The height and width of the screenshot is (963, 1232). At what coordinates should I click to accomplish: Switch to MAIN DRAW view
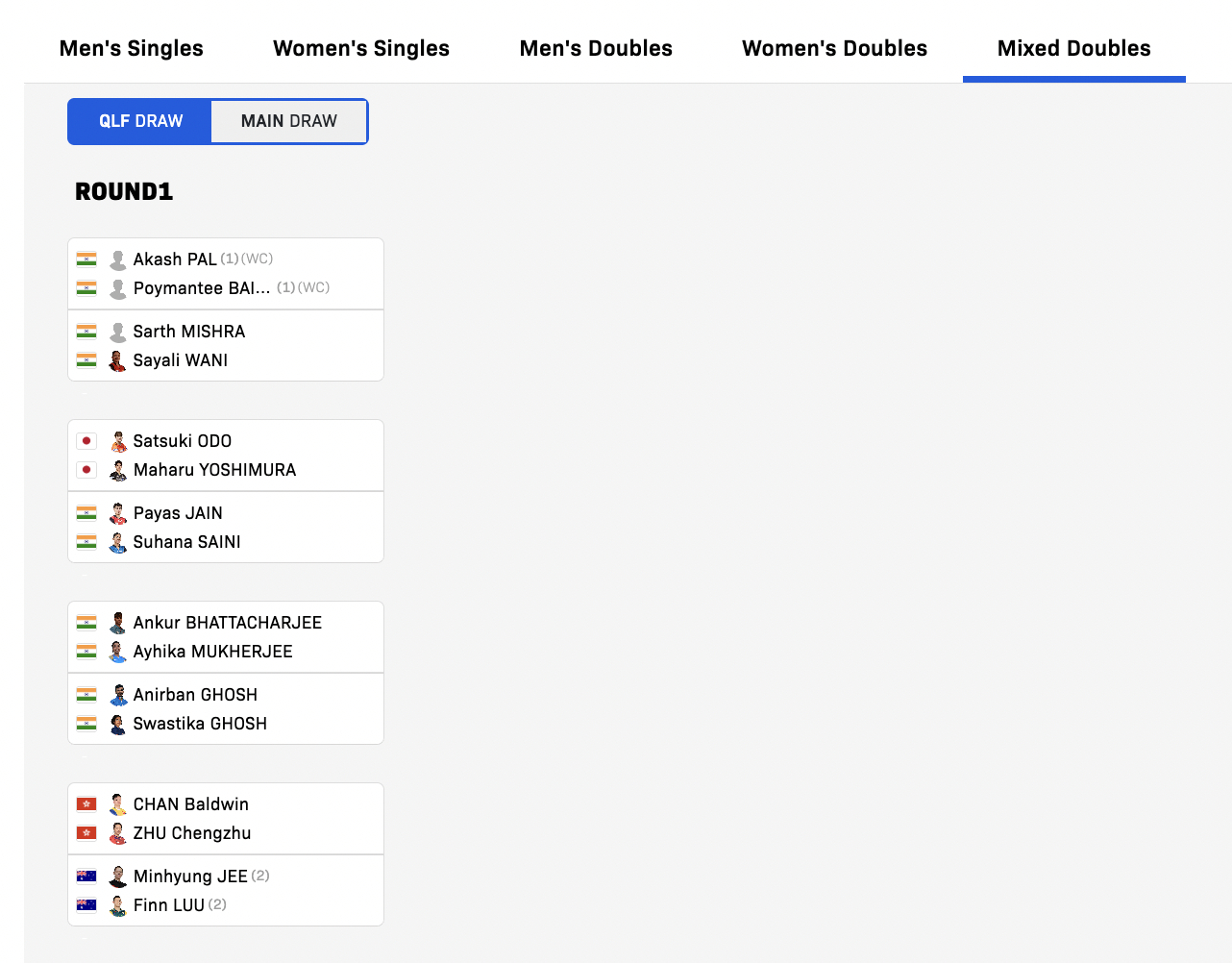tap(289, 121)
